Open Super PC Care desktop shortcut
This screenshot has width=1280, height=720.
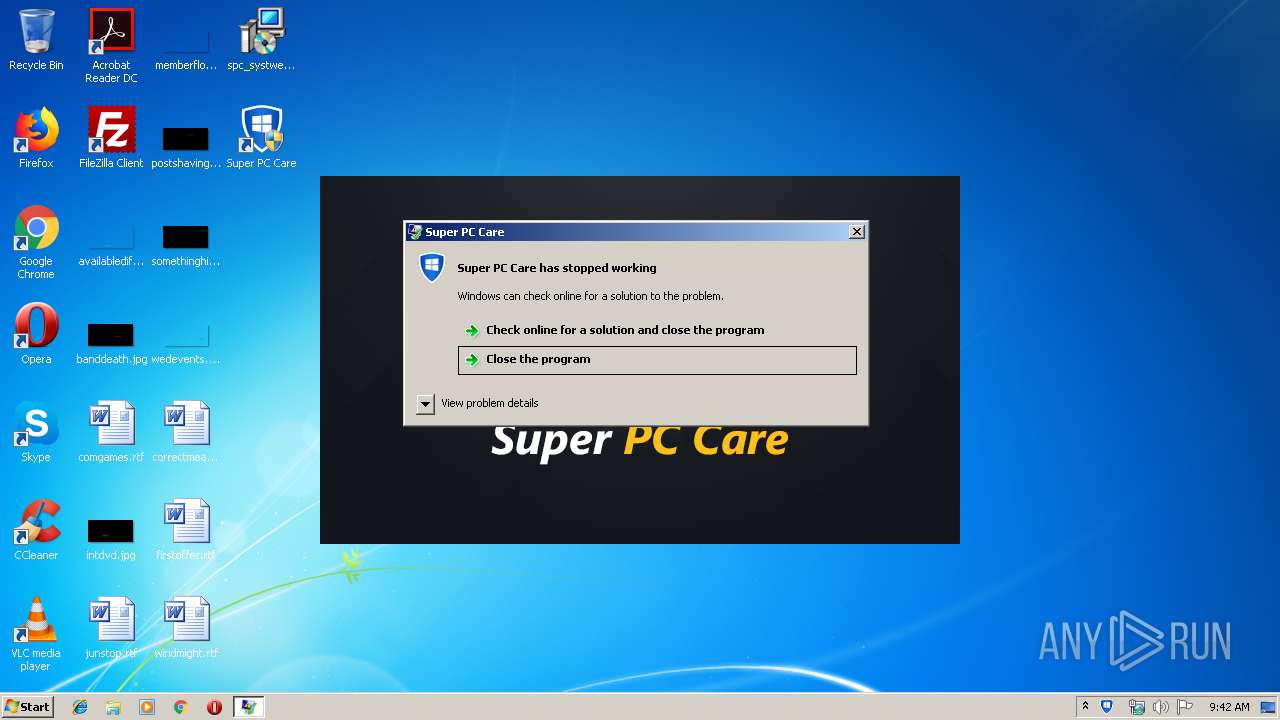tap(261, 138)
